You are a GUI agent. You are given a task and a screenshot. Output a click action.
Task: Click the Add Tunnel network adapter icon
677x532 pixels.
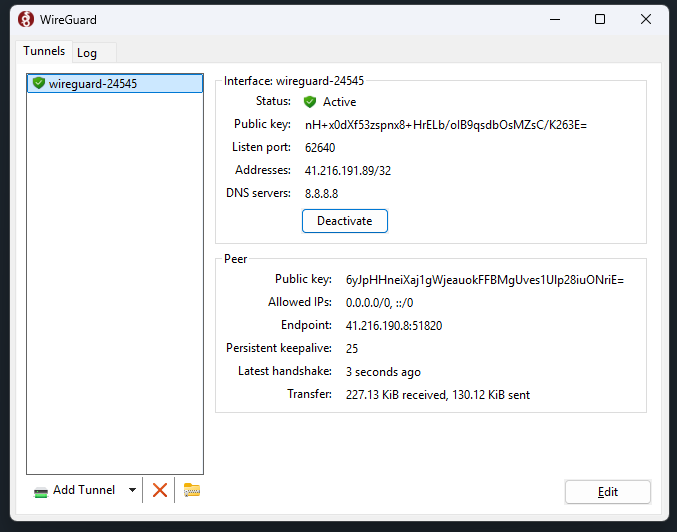41,492
